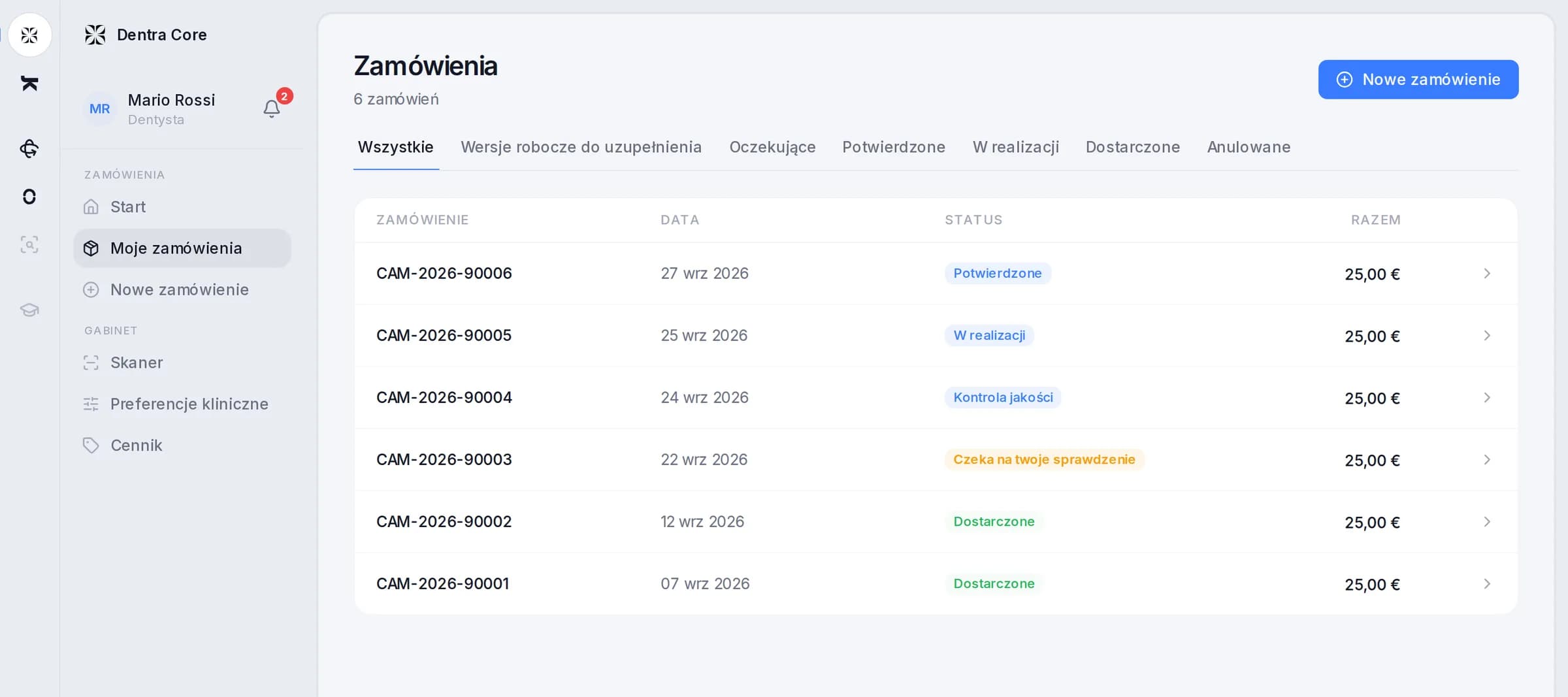Select the third app icon in left rail
This screenshot has height=697, width=1568.
29,148
